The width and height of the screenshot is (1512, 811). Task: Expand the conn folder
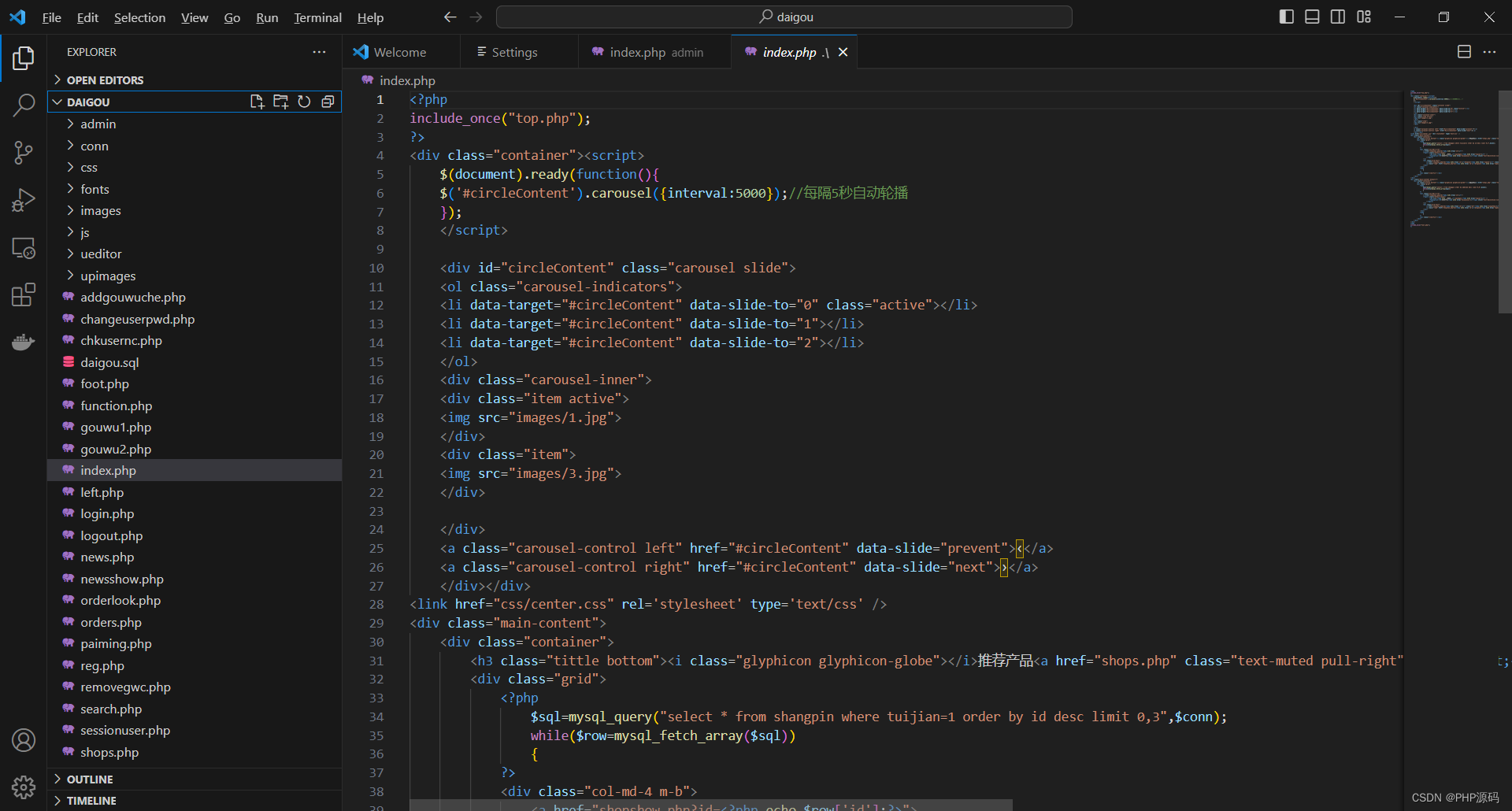click(x=195, y=146)
